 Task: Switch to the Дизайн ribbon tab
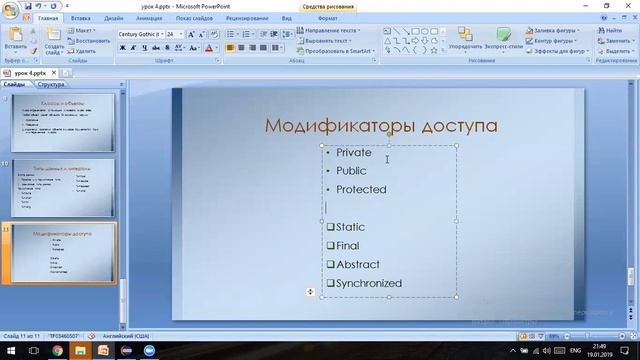coord(113,18)
